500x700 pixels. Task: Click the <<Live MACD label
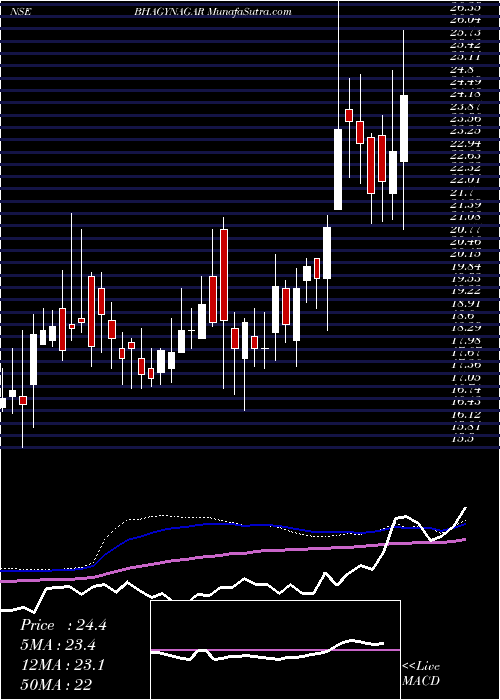point(421,674)
